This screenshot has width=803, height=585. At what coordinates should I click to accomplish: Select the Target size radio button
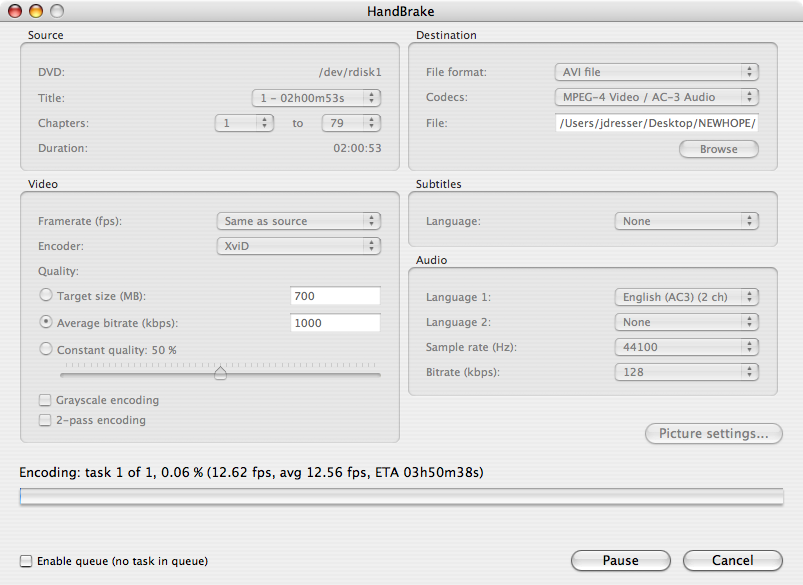(x=46, y=296)
